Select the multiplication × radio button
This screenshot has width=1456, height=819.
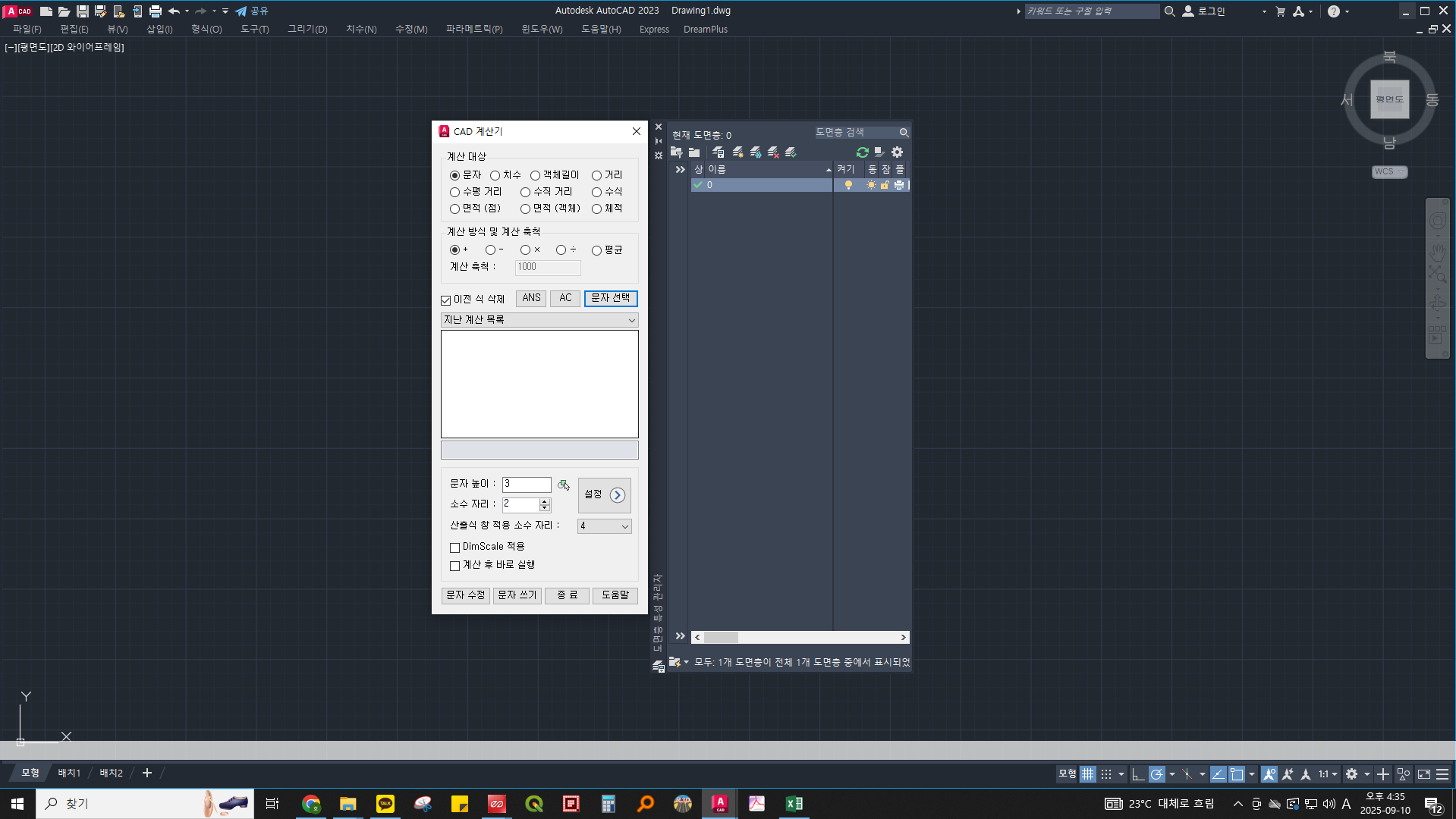click(x=530, y=250)
